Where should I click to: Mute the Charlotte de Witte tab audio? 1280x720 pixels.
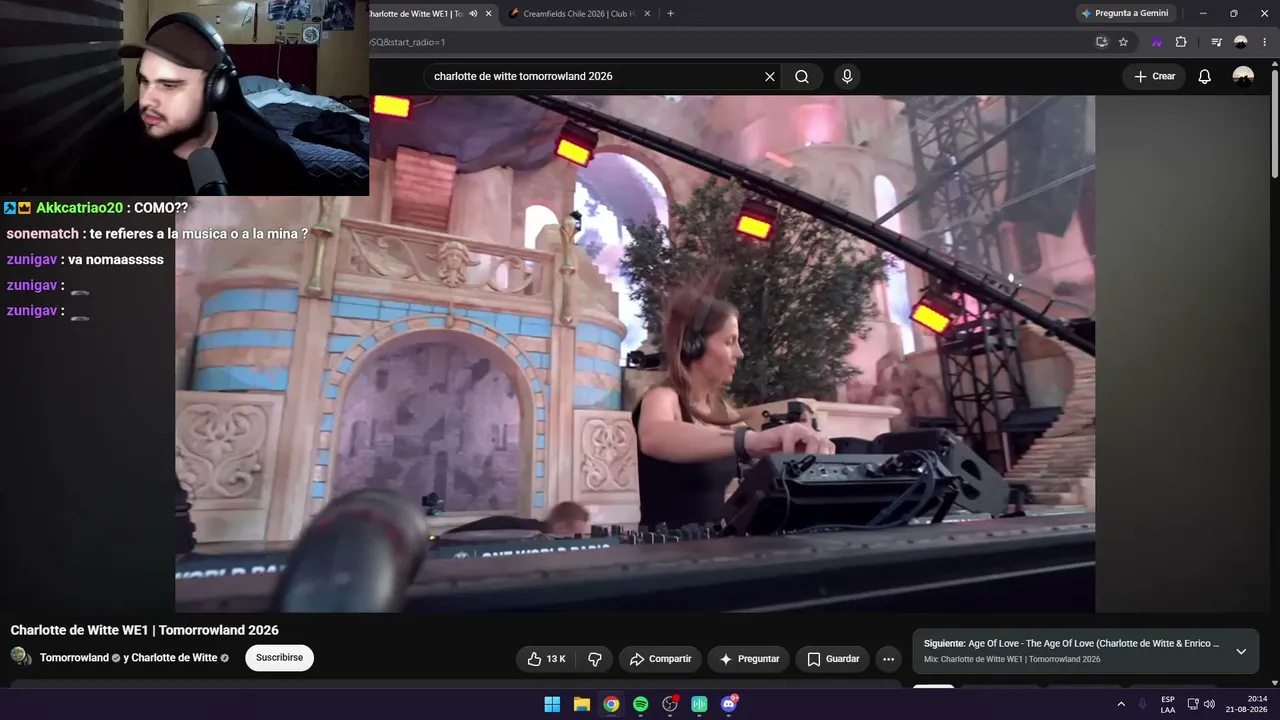point(473,14)
